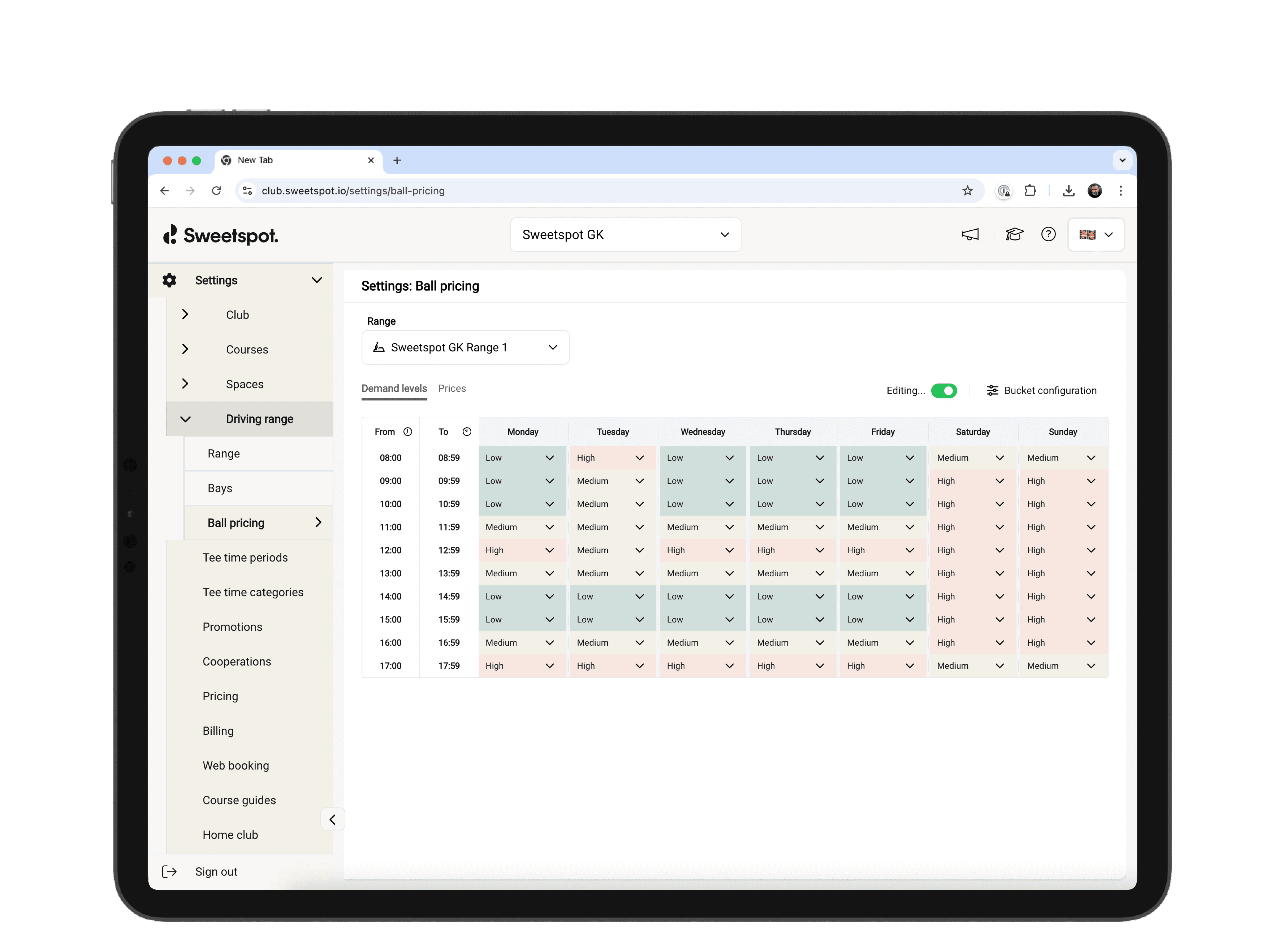Click the help question mark icon

coord(1048,235)
